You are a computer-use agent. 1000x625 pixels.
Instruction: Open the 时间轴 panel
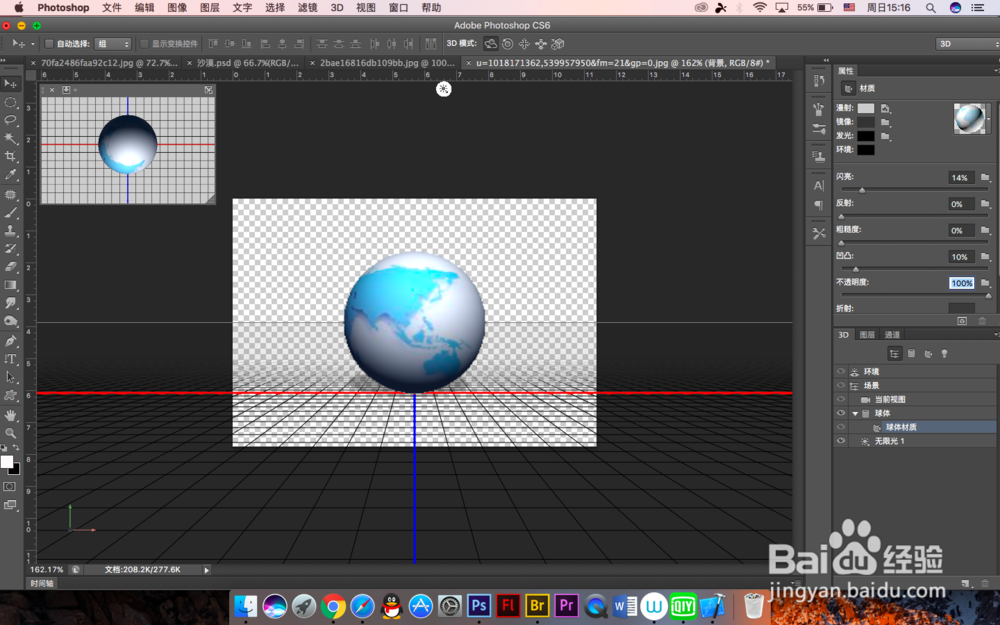click(x=42, y=584)
